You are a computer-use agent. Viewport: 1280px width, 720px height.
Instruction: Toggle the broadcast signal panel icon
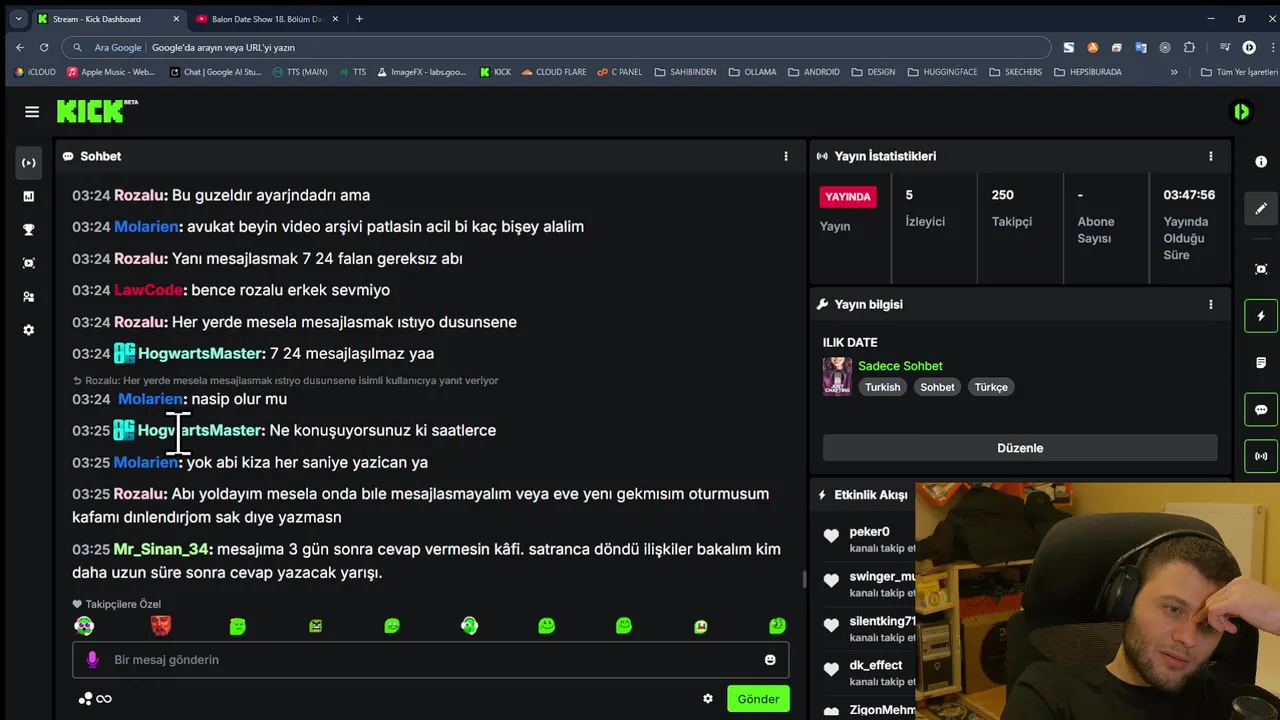1261,456
